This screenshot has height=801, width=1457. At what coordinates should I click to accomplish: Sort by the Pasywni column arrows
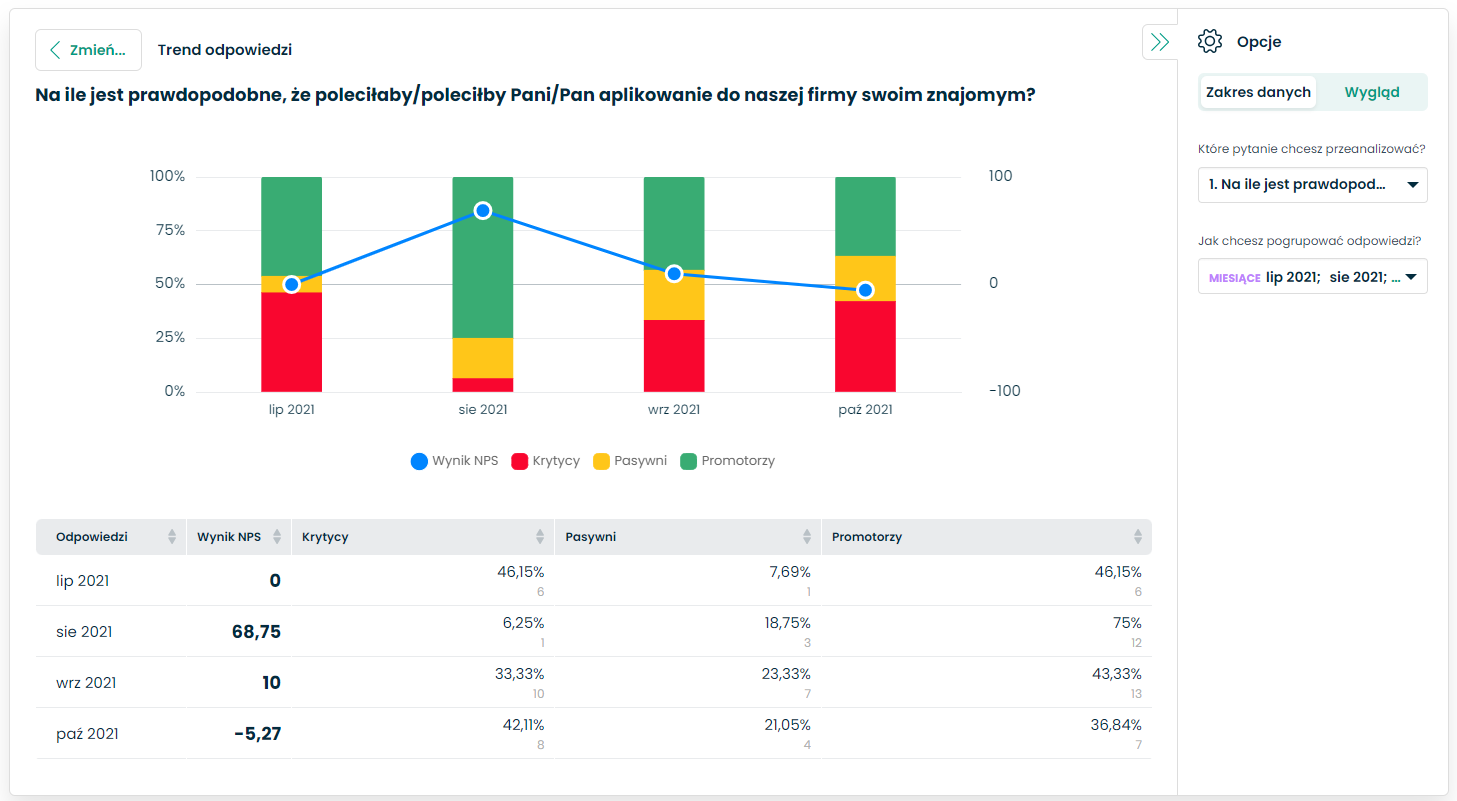(x=807, y=537)
